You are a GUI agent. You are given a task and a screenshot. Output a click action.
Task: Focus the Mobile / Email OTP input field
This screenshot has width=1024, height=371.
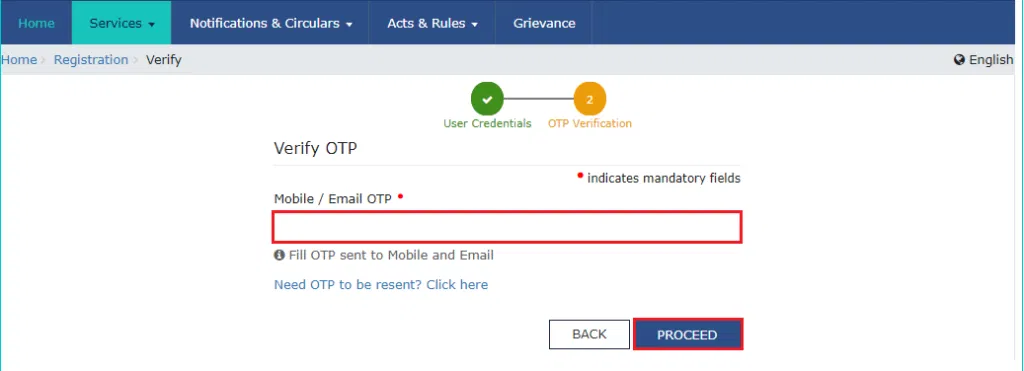point(507,227)
